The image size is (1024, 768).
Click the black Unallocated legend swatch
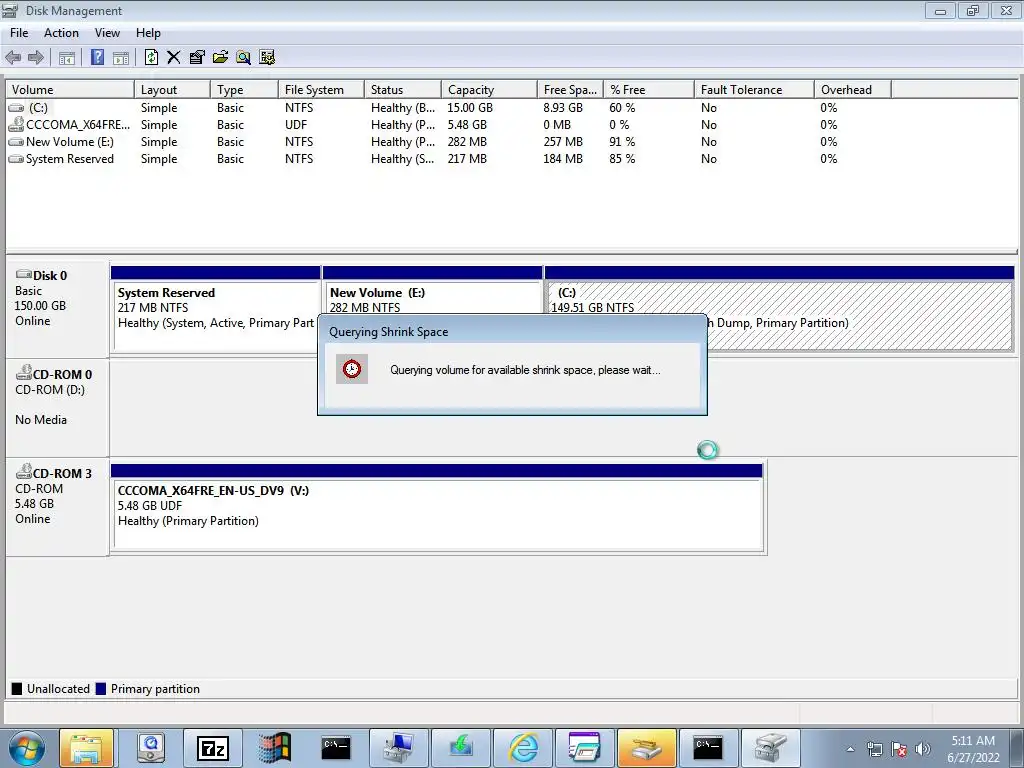coord(17,688)
